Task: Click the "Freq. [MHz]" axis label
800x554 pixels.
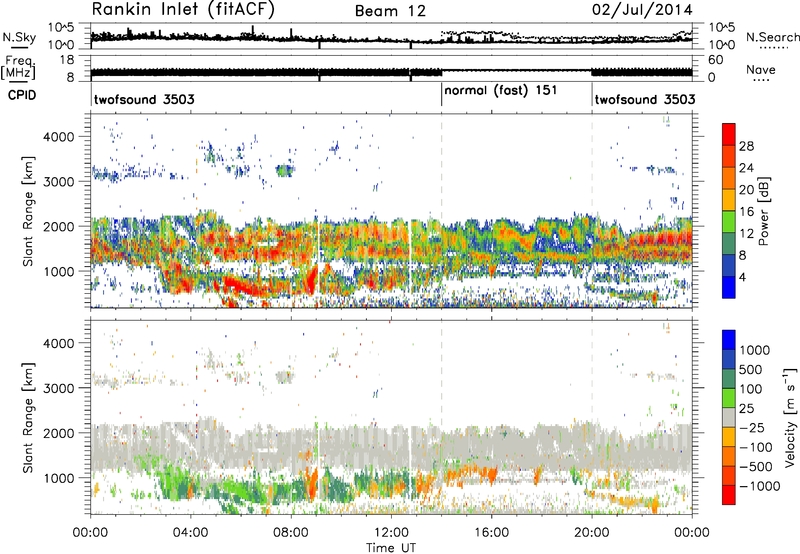Action: pos(19,67)
